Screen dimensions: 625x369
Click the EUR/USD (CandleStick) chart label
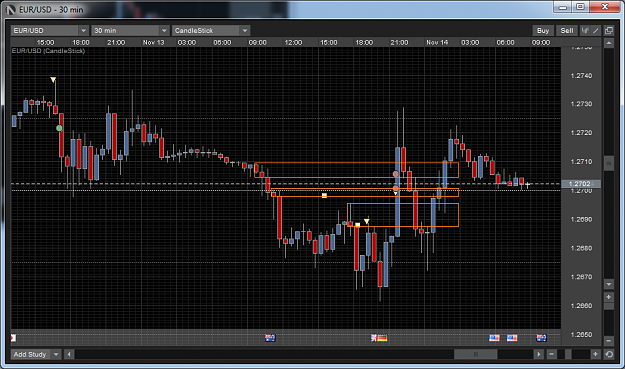pyautogui.click(x=48, y=51)
